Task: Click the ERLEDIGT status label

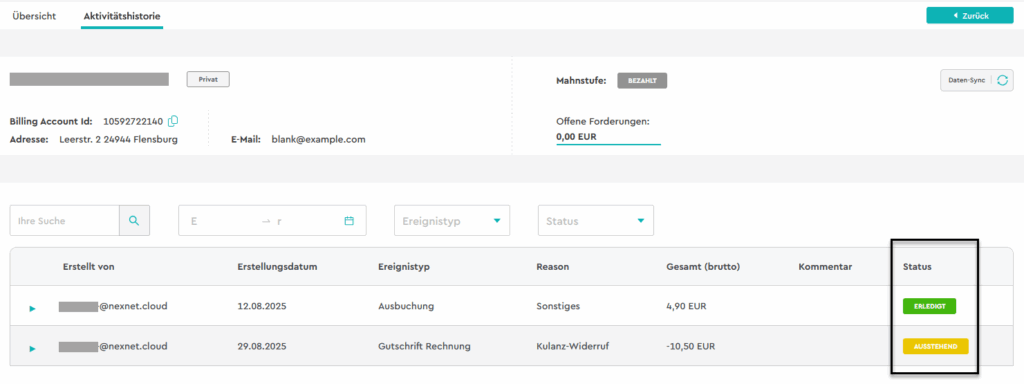Action: (x=929, y=306)
